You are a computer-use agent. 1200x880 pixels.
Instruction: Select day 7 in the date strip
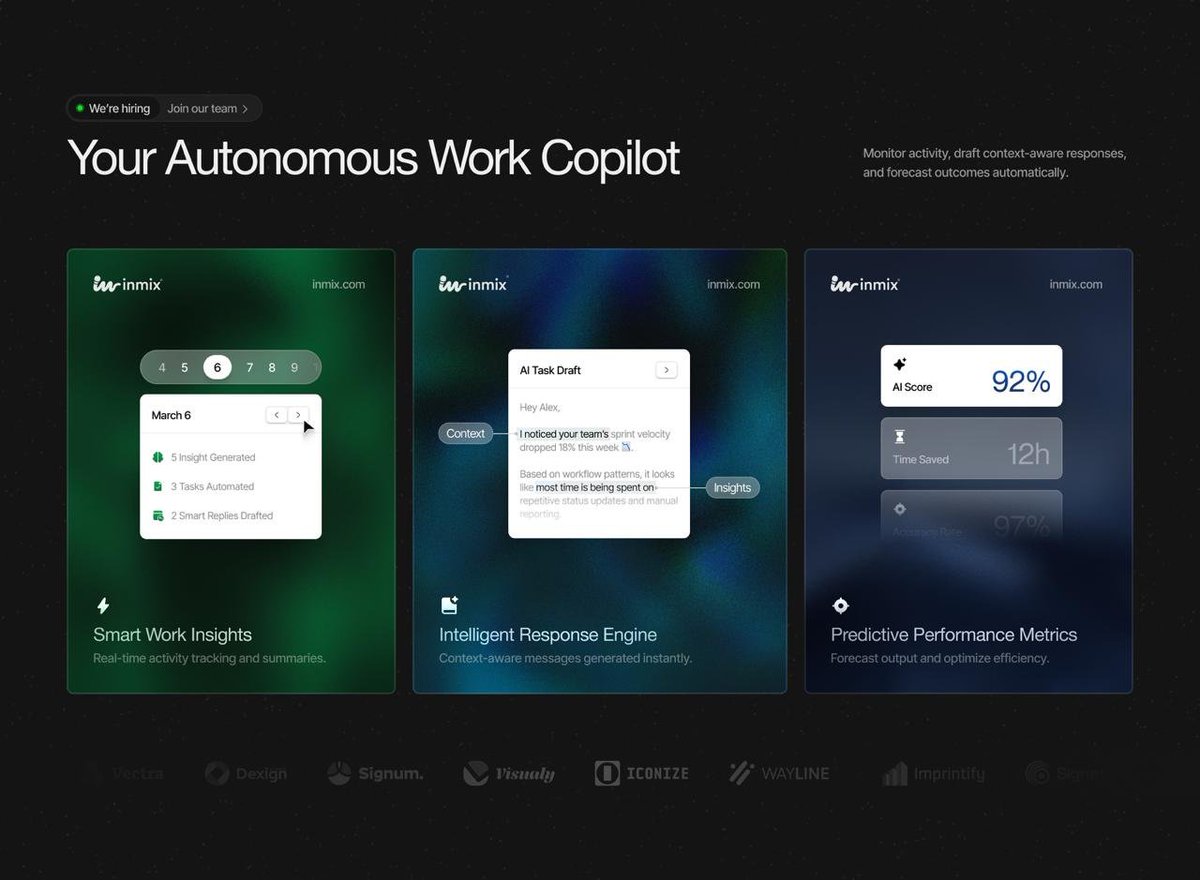pyautogui.click(x=250, y=367)
